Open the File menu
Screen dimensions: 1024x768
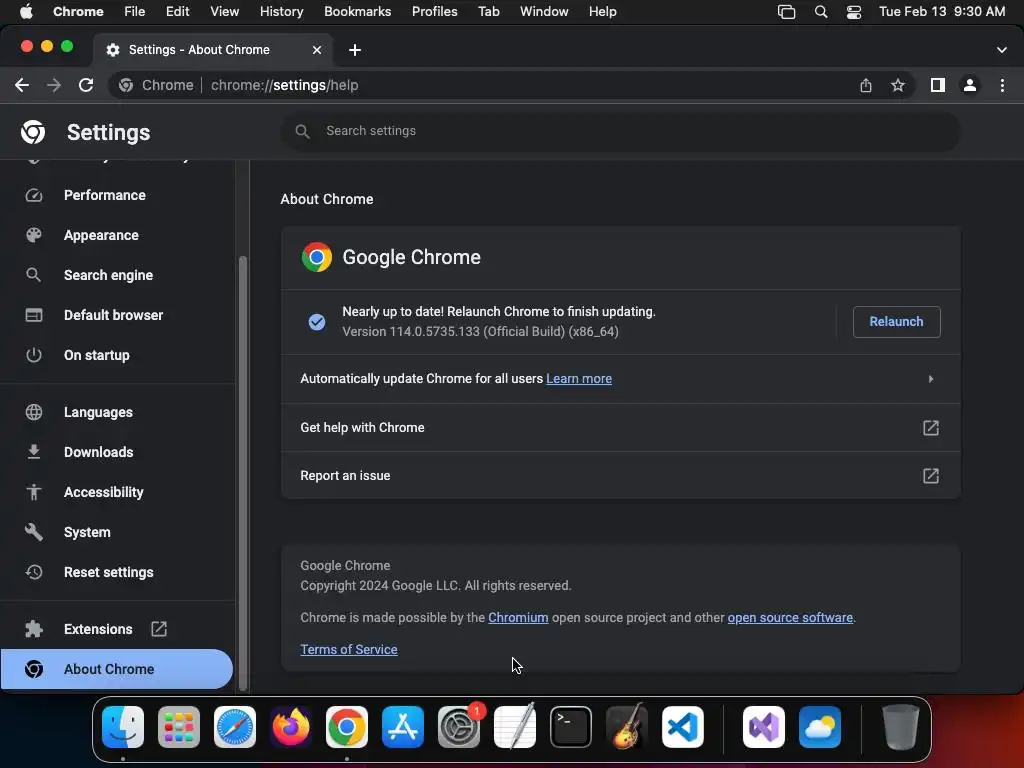pyautogui.click(x=135, y=12)
